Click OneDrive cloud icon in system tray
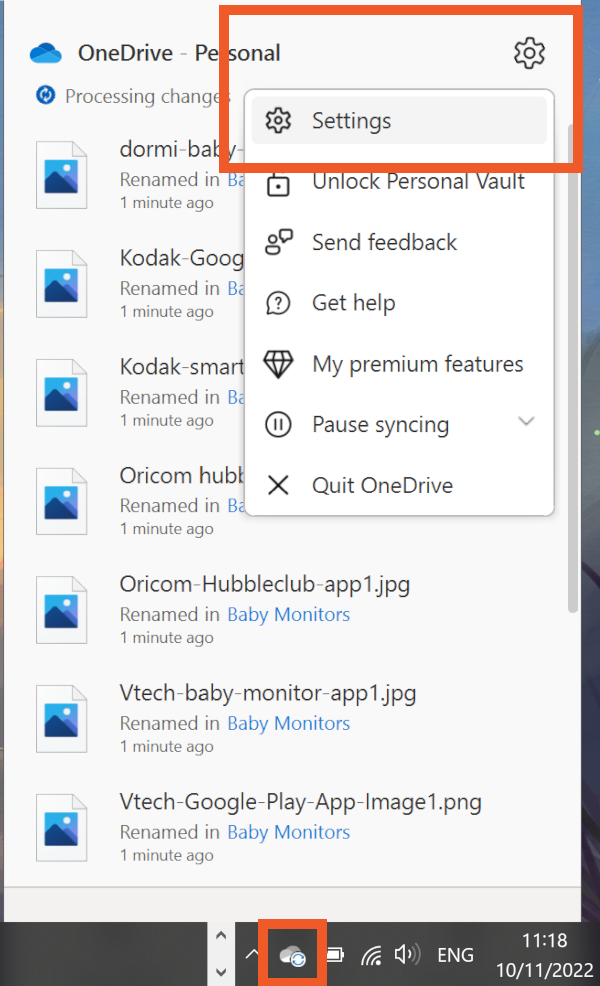This screenshot has width=600, height=986. (x=291, y=955)
